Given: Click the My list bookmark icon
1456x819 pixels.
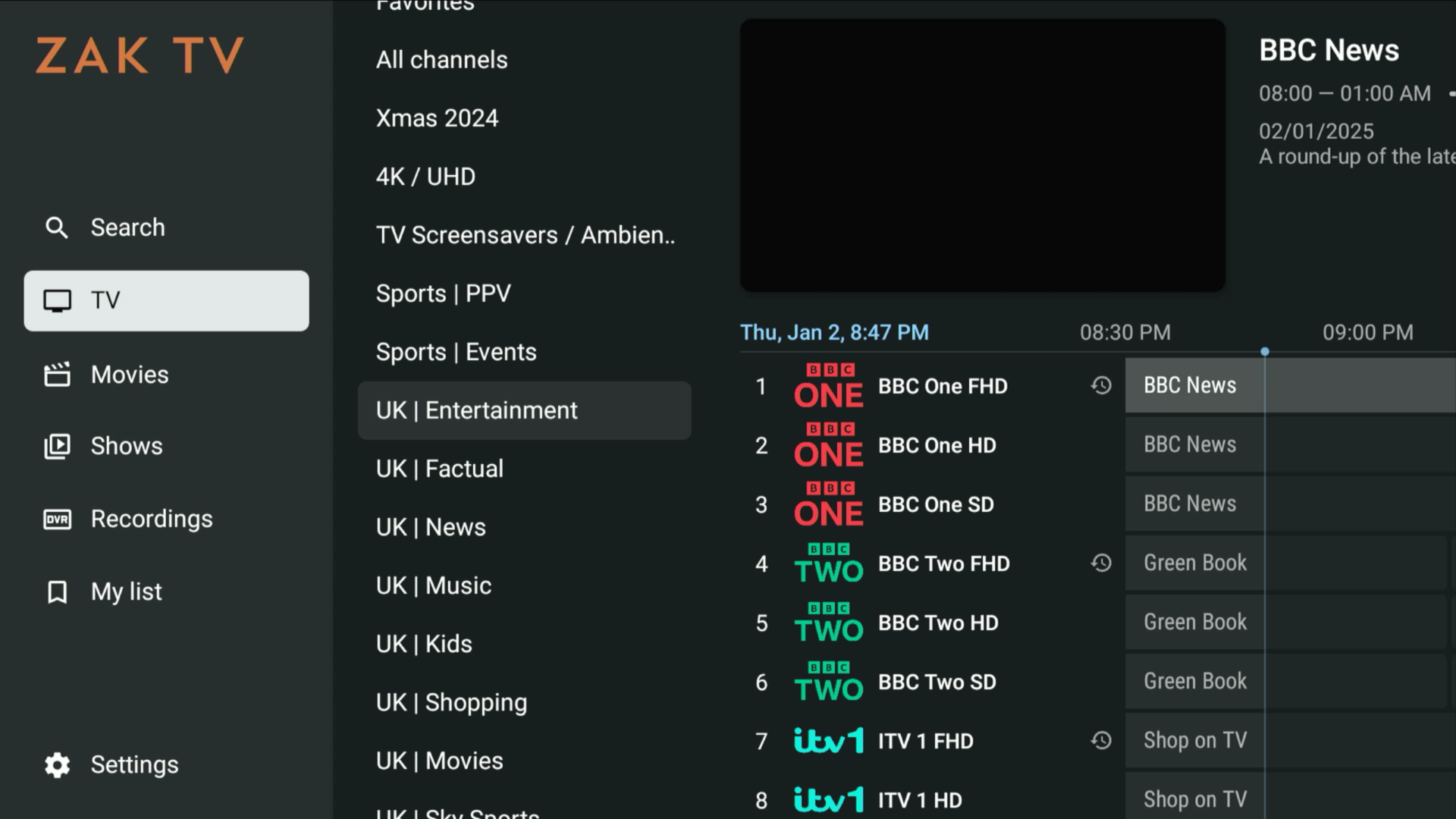Looking at the screenshot, I should (57, 592).
